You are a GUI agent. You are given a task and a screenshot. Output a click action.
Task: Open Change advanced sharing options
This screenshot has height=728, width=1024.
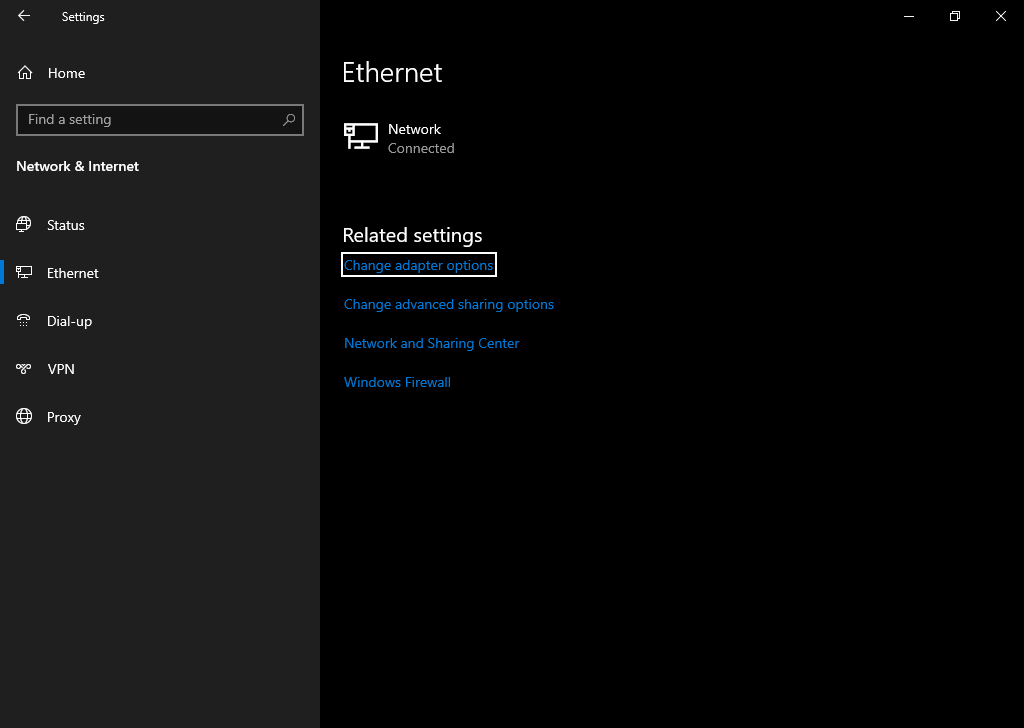(448, 304)
